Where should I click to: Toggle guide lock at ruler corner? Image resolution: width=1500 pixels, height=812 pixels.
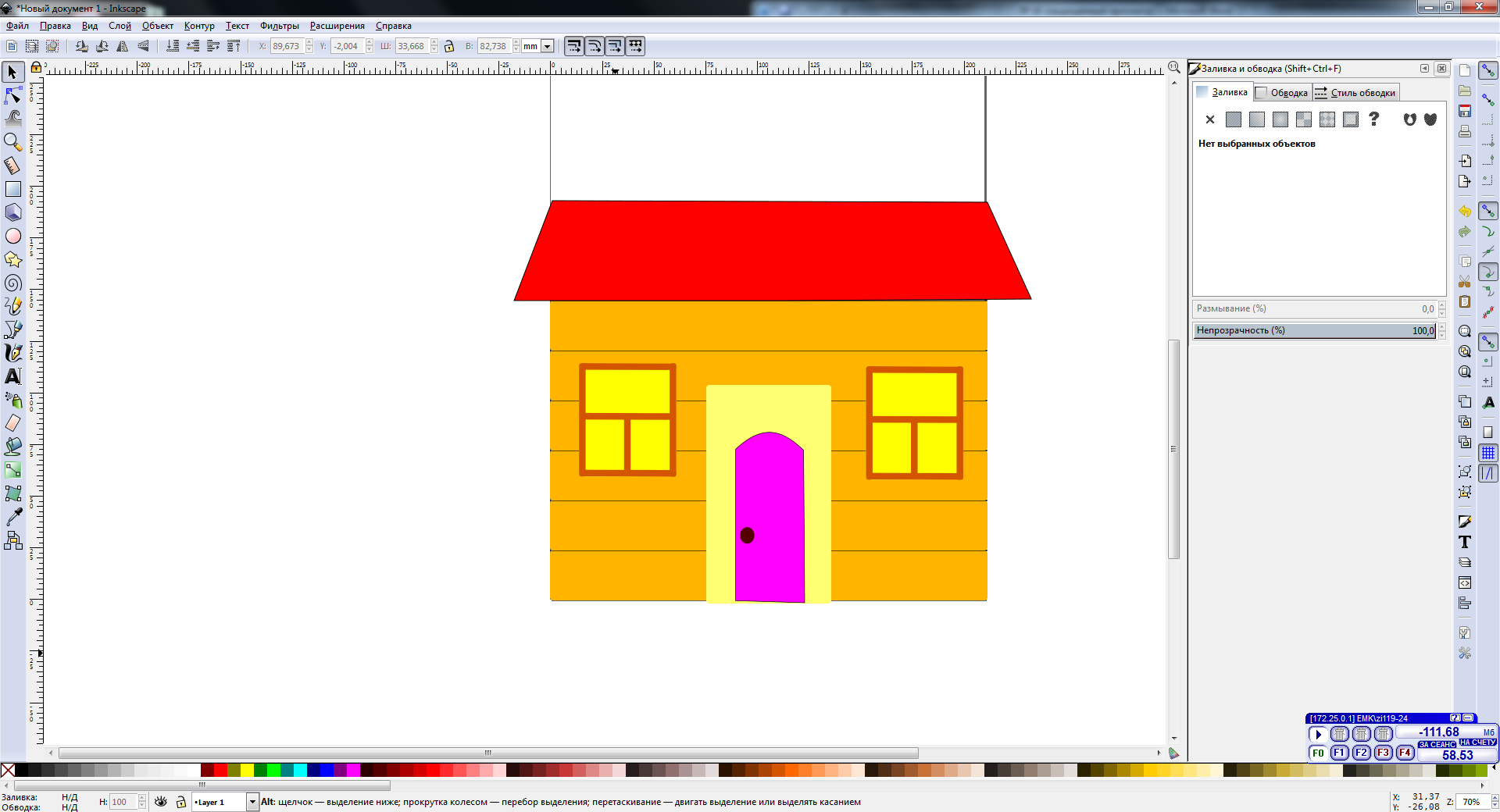(36, 68)
